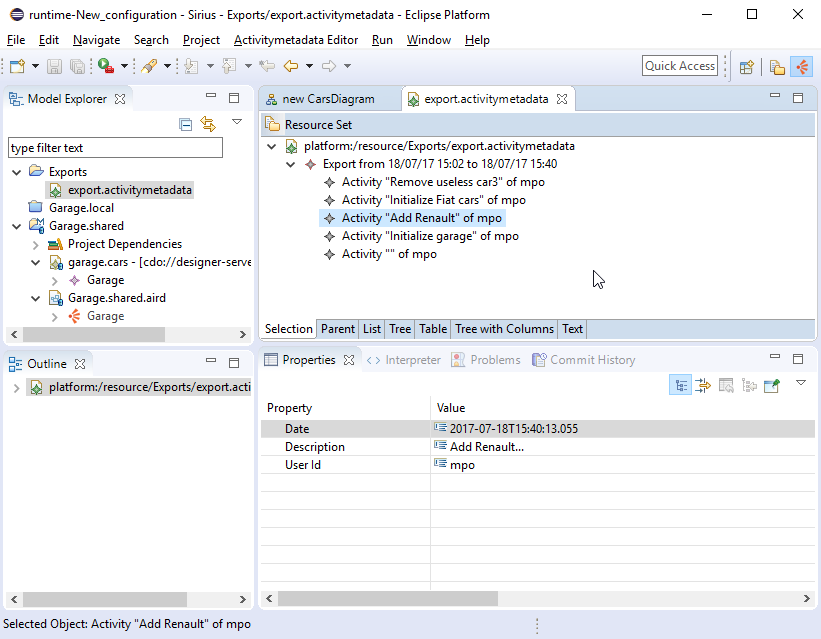The image size is (821, 639).
Task: Open the Activitymetadata Editor menu
Action: click(x=295, y=40)
